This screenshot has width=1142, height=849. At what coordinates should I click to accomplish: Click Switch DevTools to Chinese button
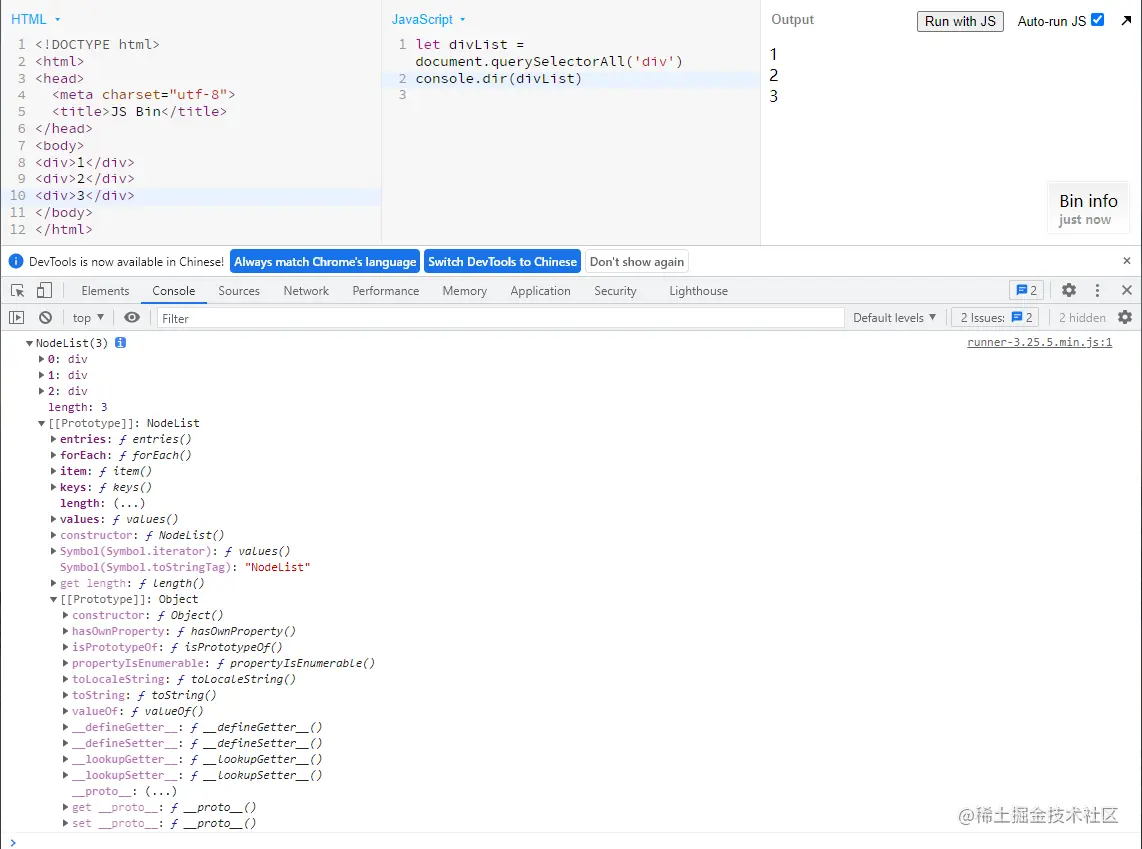pos(502,261)
